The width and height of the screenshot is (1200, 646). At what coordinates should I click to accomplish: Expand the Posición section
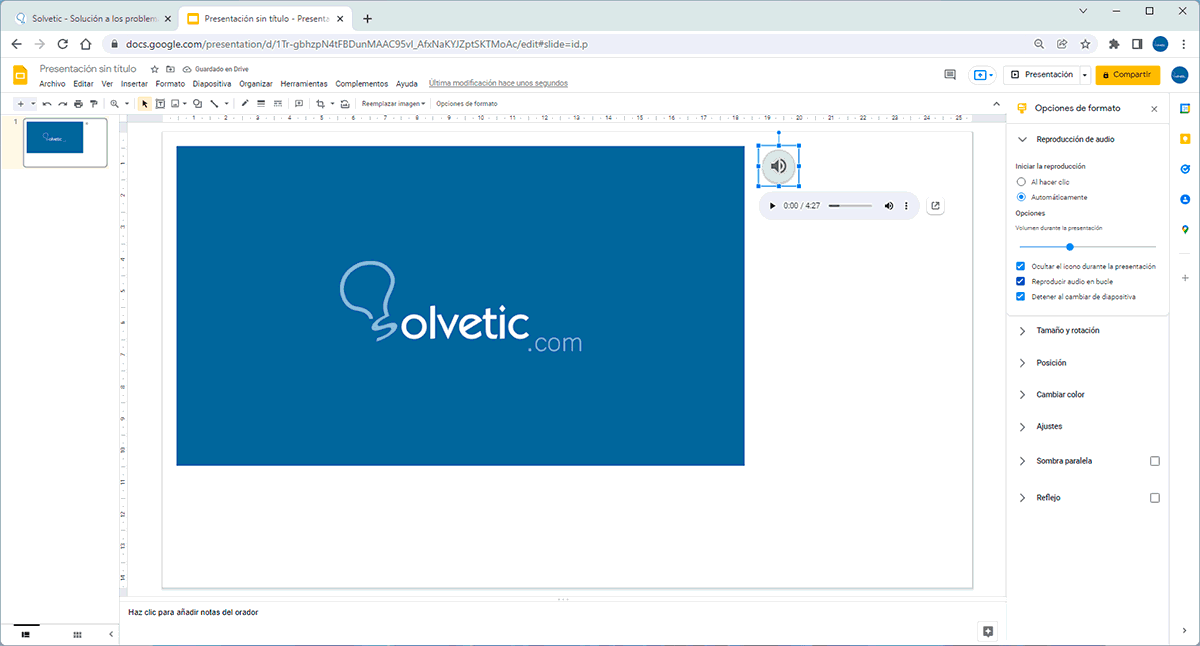pos(1022,363)
